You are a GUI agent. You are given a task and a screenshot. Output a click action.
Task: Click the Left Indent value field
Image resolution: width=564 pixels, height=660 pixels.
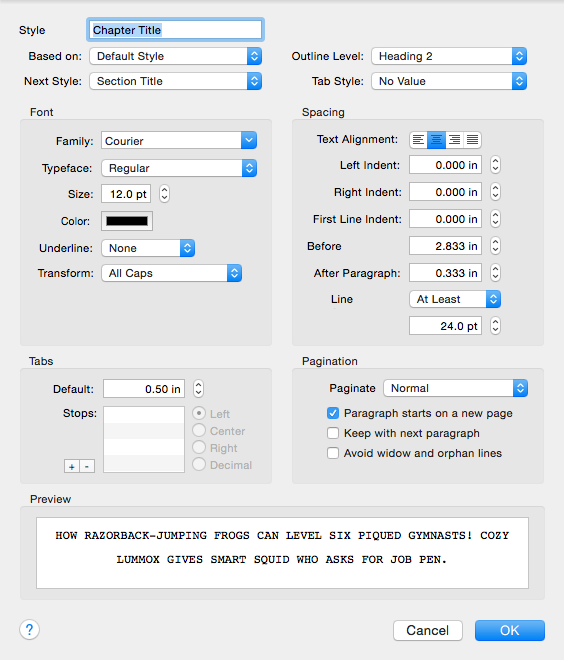click(445, 165)
